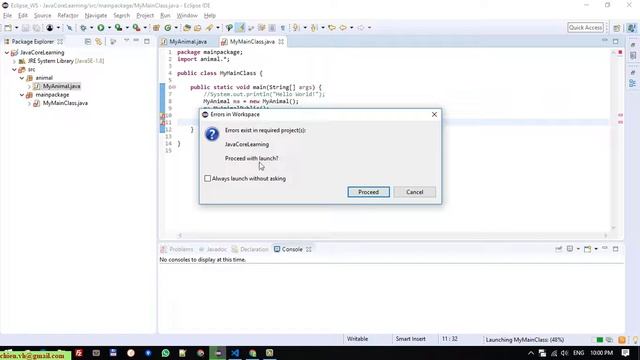640x360 pixels.
Task: Open the File menu
Action: [7, 15]
